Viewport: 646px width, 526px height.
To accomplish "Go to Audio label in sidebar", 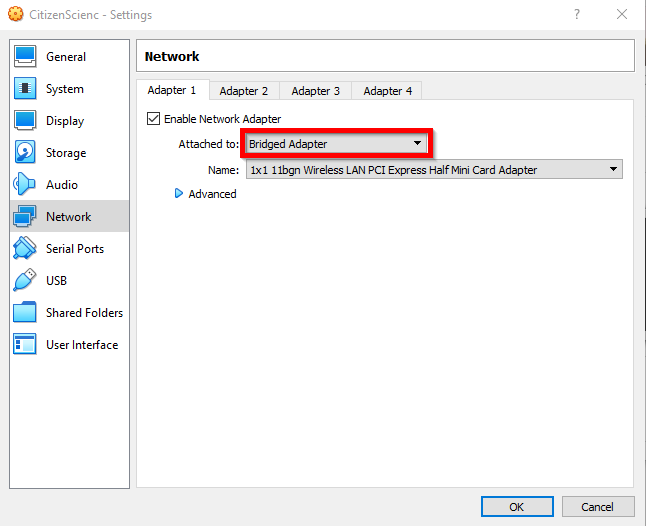I will click(62, 185).
